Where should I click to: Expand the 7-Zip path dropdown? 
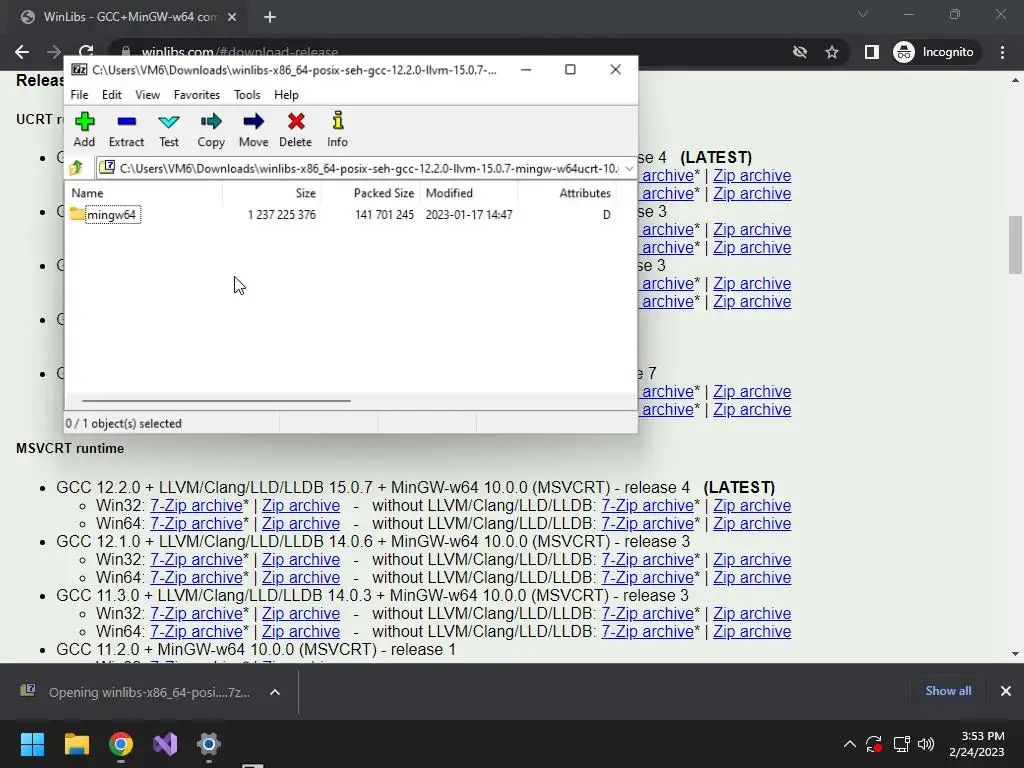[x=629, y=168]
